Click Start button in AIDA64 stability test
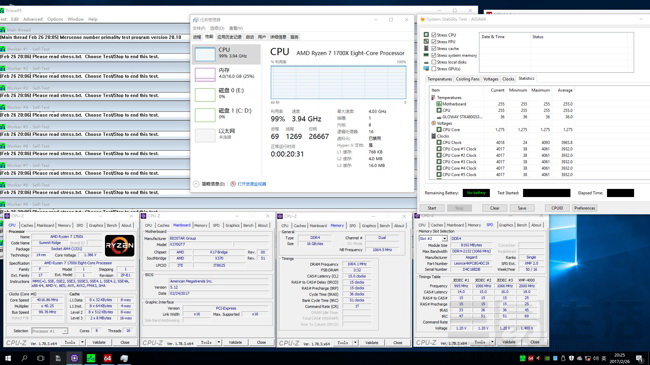The height and width of the screenshot is (365, 650). tap(432, 208)
